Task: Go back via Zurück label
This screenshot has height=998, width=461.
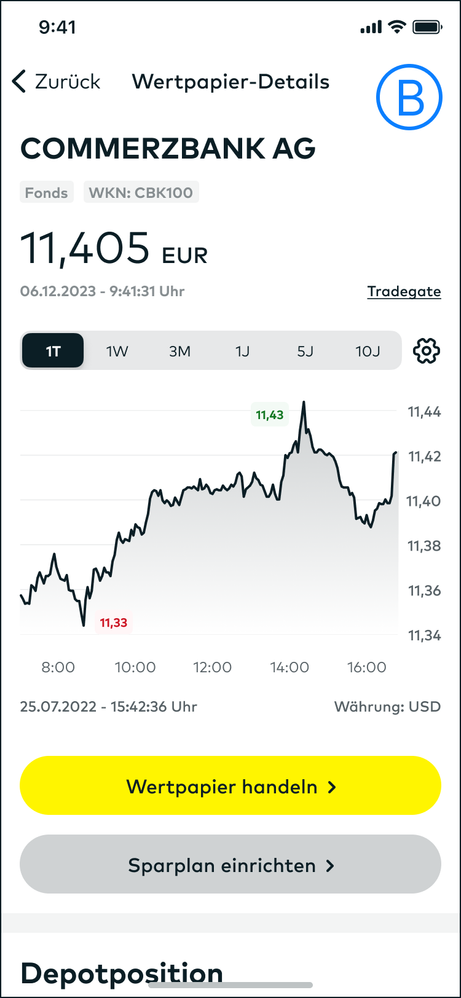Action: tap(67, 82)
